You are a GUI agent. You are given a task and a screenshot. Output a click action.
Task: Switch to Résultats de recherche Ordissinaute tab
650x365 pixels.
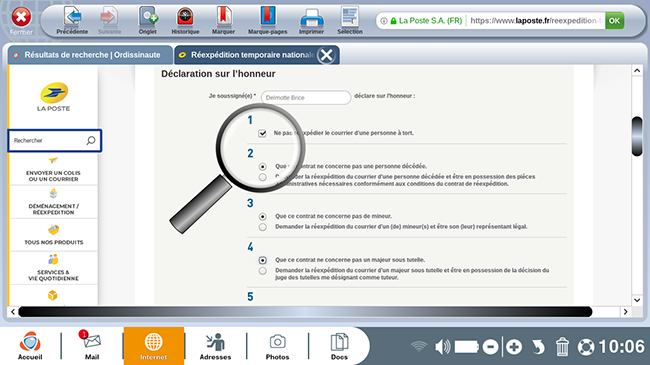point(90,55)
